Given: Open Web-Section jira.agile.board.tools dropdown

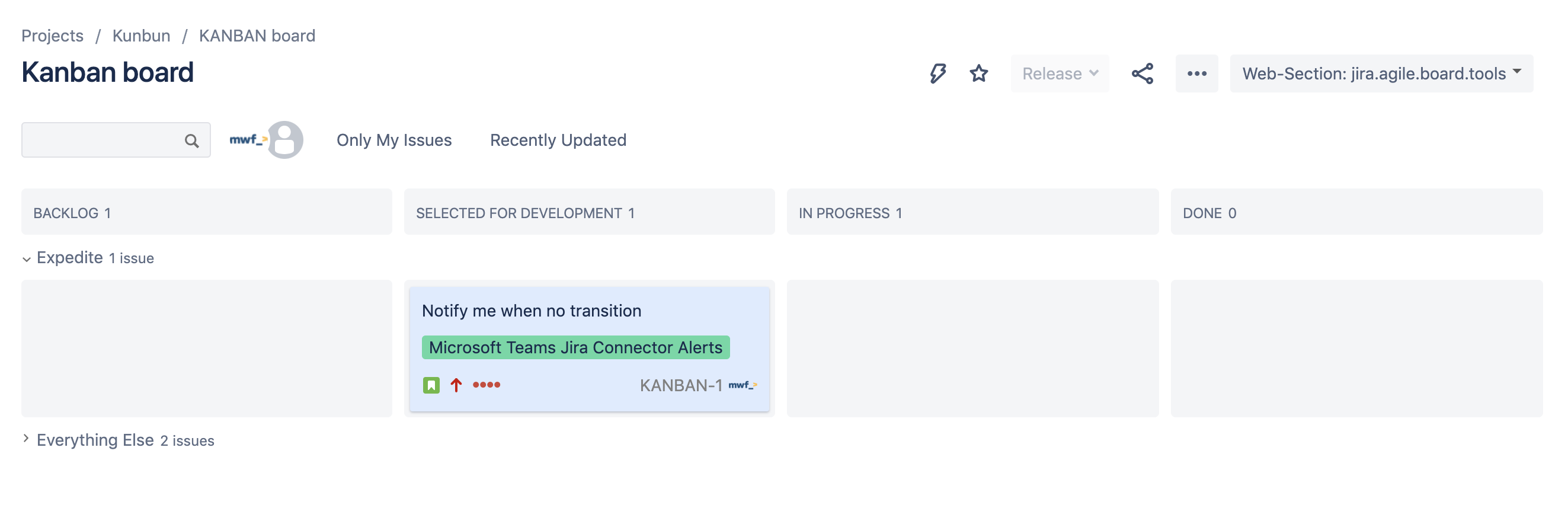Looking at the screenshot, I should [1381, 74].
